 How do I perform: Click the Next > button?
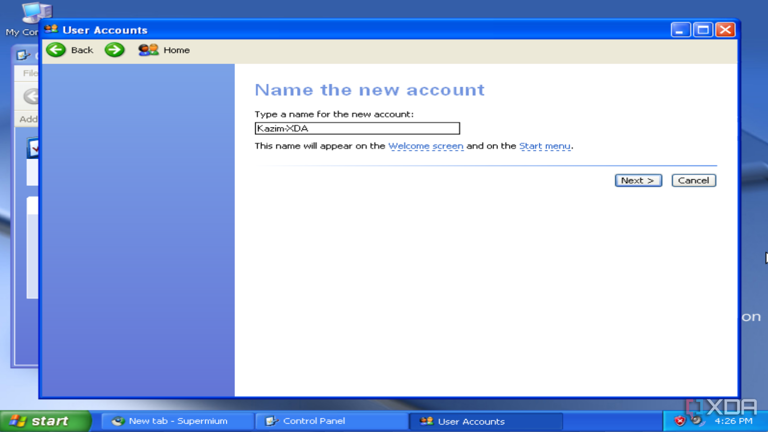pyautogui.click(x=638, y=180)
